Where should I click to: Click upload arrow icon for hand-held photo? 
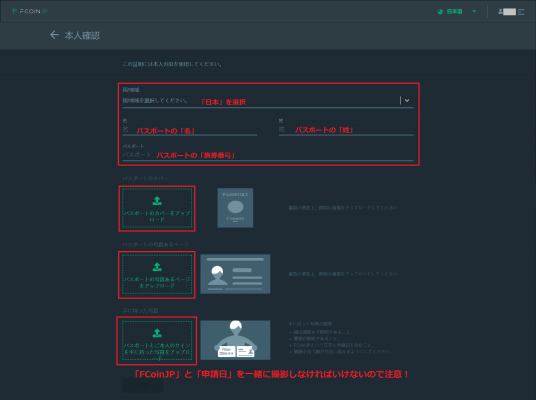157,333
